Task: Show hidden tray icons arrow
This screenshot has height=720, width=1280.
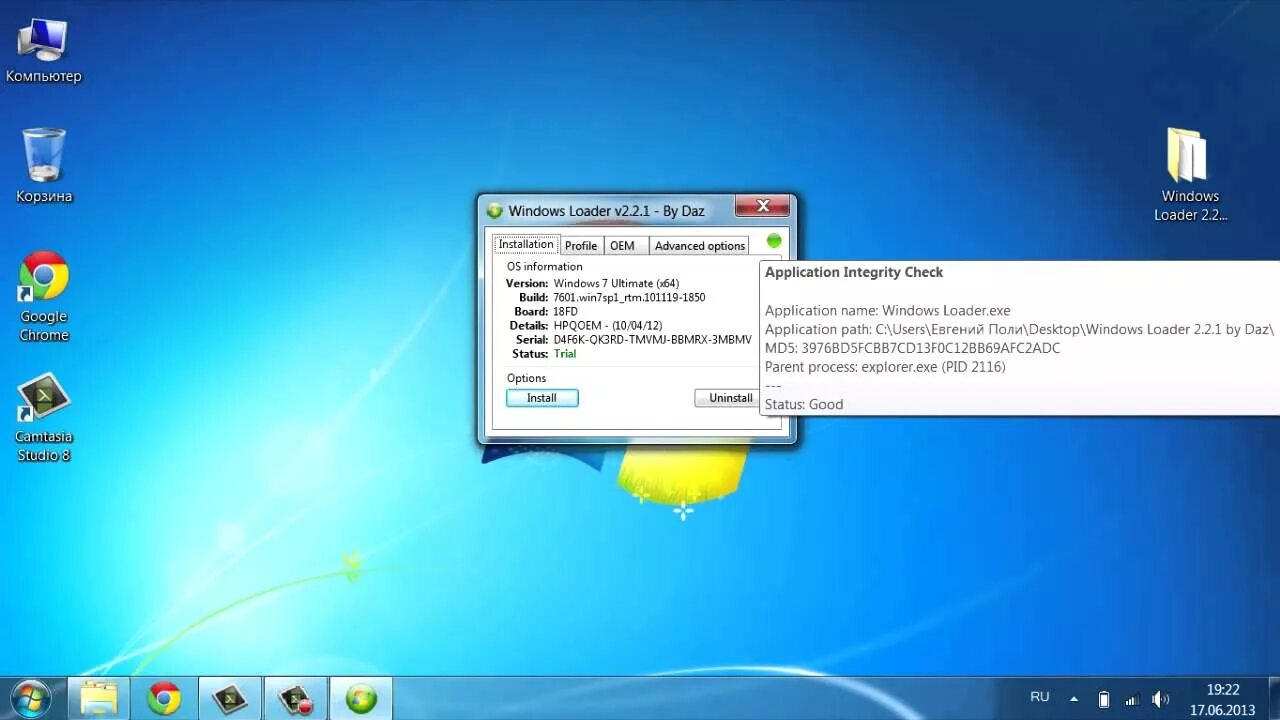Action: 1074,699
